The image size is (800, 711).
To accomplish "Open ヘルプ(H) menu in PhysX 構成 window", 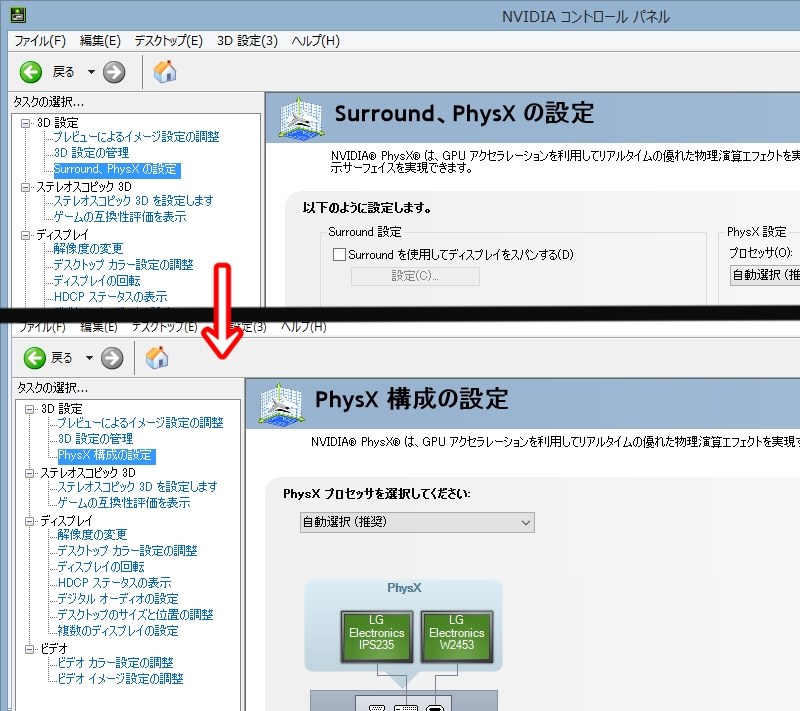I will [304, 327].
